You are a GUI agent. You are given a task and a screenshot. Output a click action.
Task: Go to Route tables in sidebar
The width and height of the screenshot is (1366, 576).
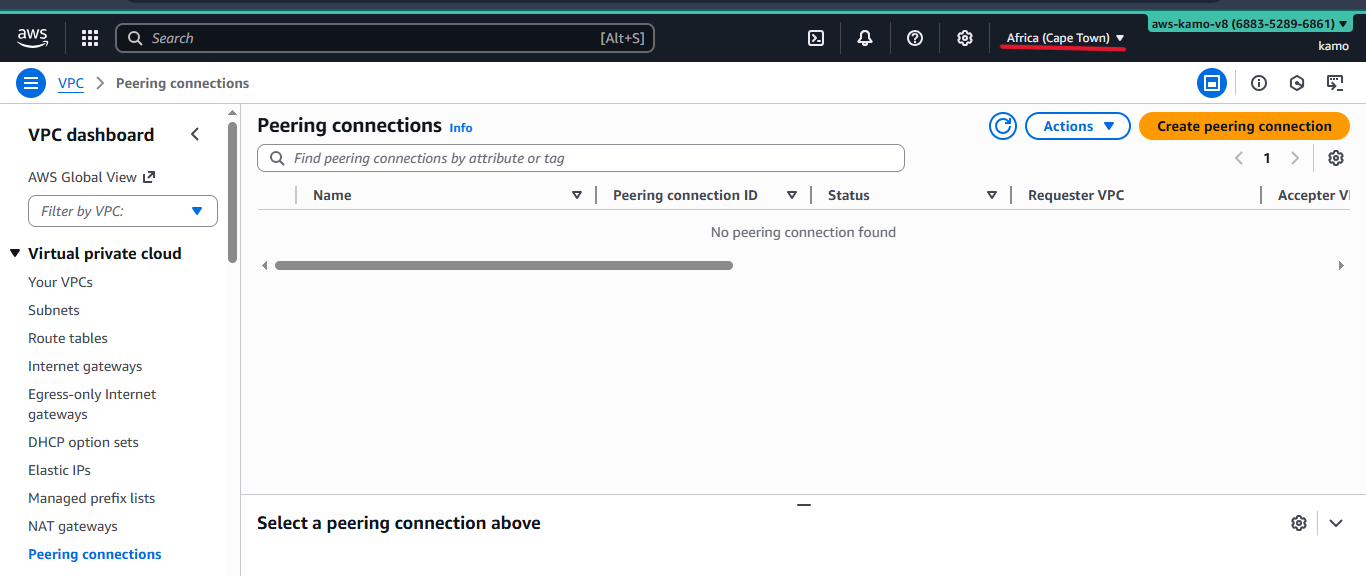pos(67,338)
